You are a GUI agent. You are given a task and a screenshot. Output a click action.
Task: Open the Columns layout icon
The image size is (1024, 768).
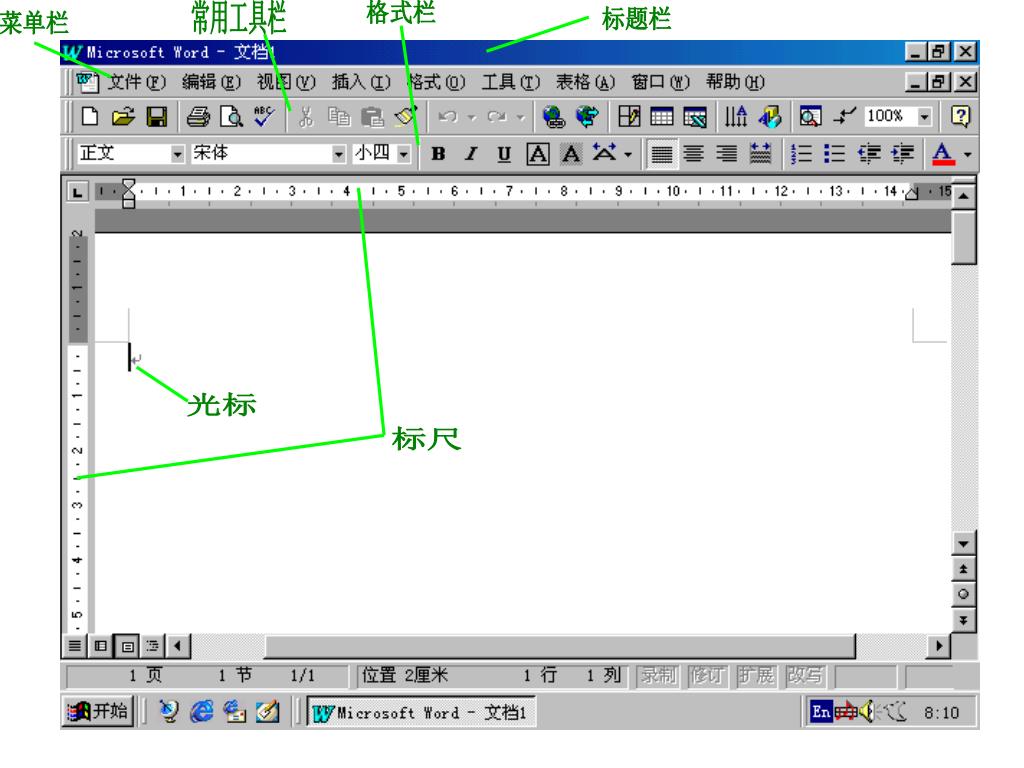pos(736,117)
